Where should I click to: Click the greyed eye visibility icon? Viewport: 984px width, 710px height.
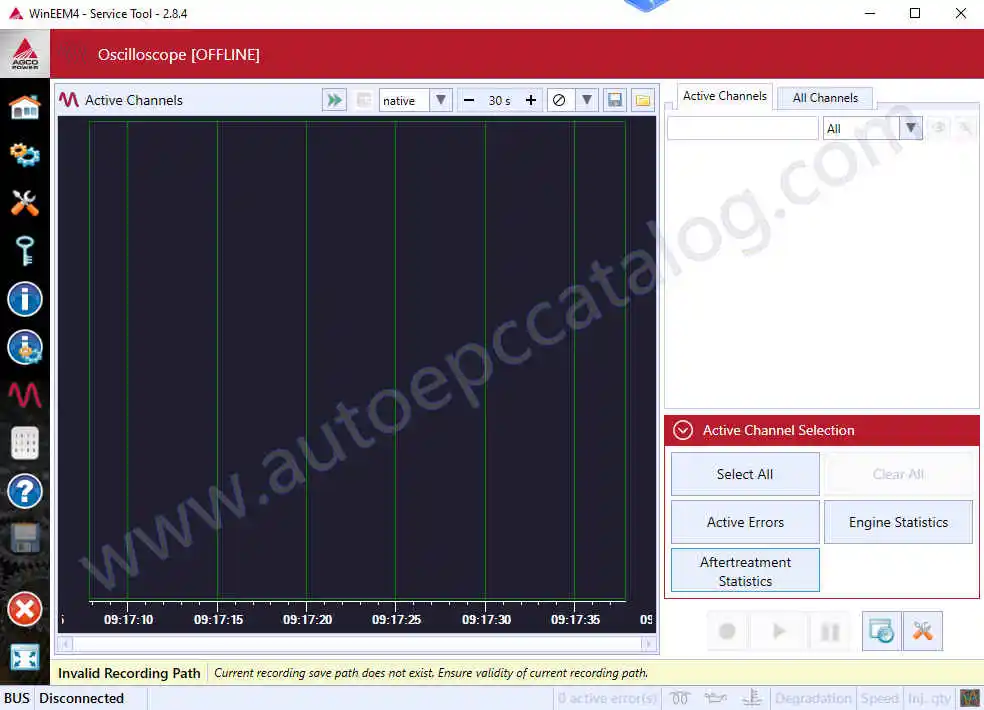coord(939,128)
